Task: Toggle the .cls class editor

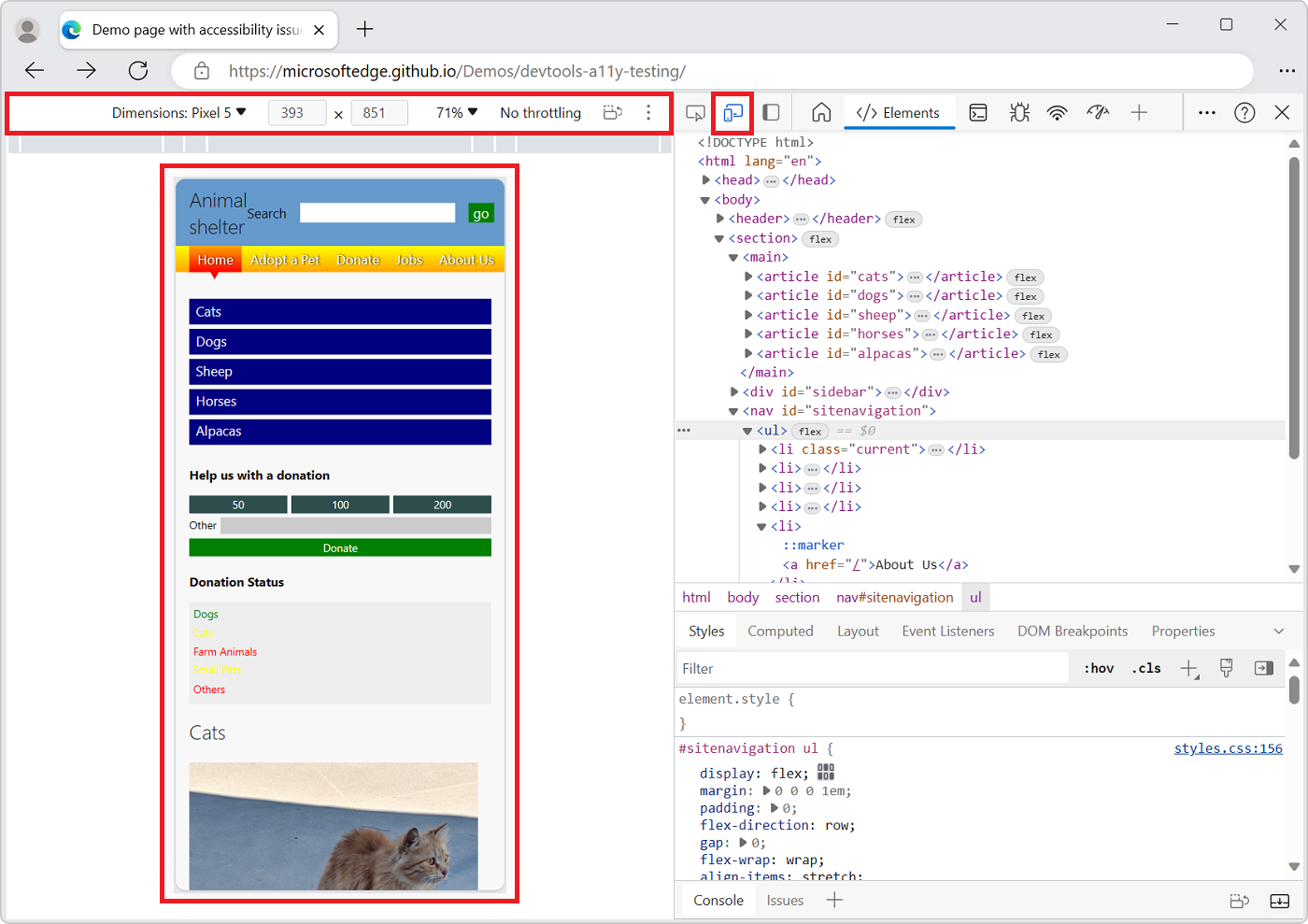Action: [x=1145, y=668]
